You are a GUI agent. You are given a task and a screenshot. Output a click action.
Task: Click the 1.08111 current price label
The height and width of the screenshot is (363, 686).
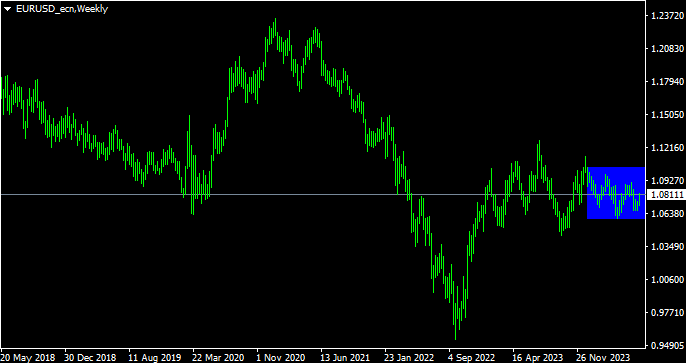click(x=667, y=195)
